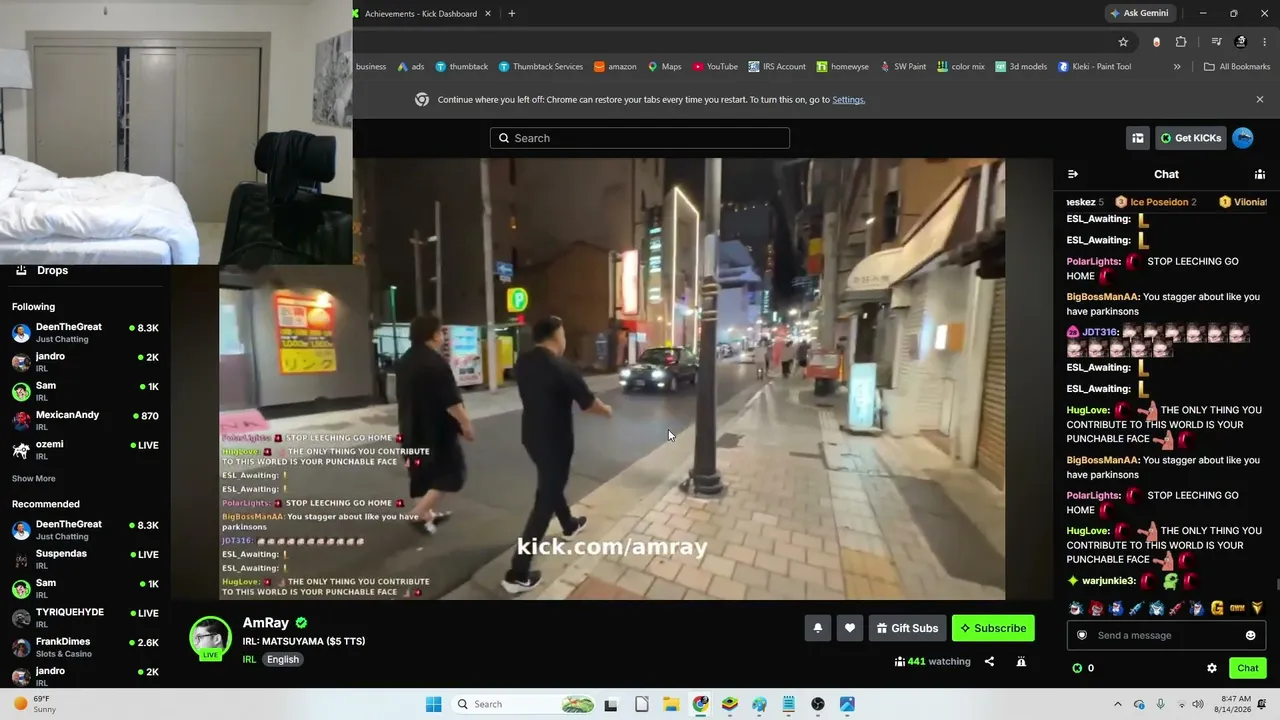Open MexicanAndy channel in Following list
This screenshot has width=1280, height=720.
click(85, 420)
